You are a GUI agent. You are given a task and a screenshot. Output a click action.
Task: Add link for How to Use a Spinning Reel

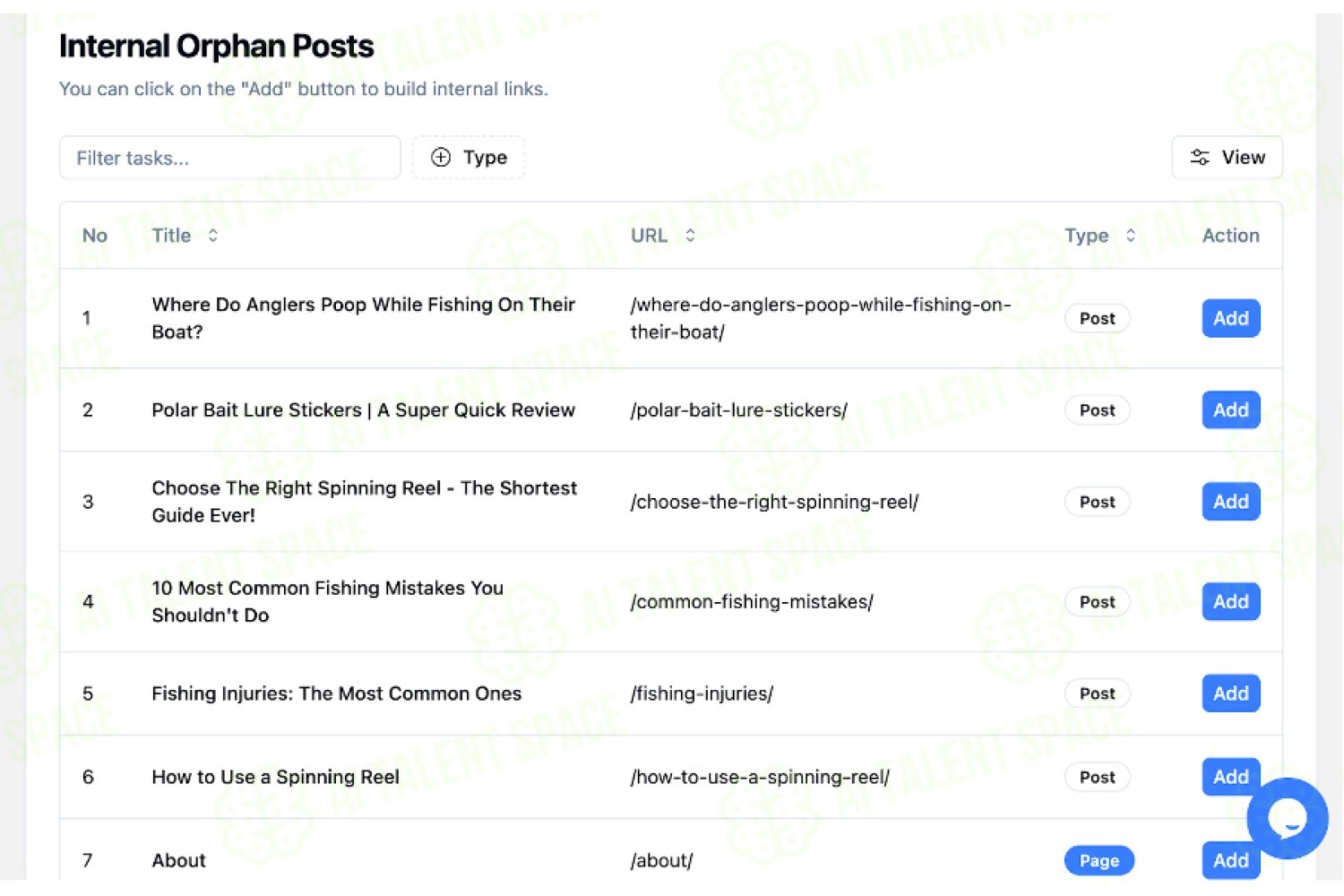(1230, 776)
